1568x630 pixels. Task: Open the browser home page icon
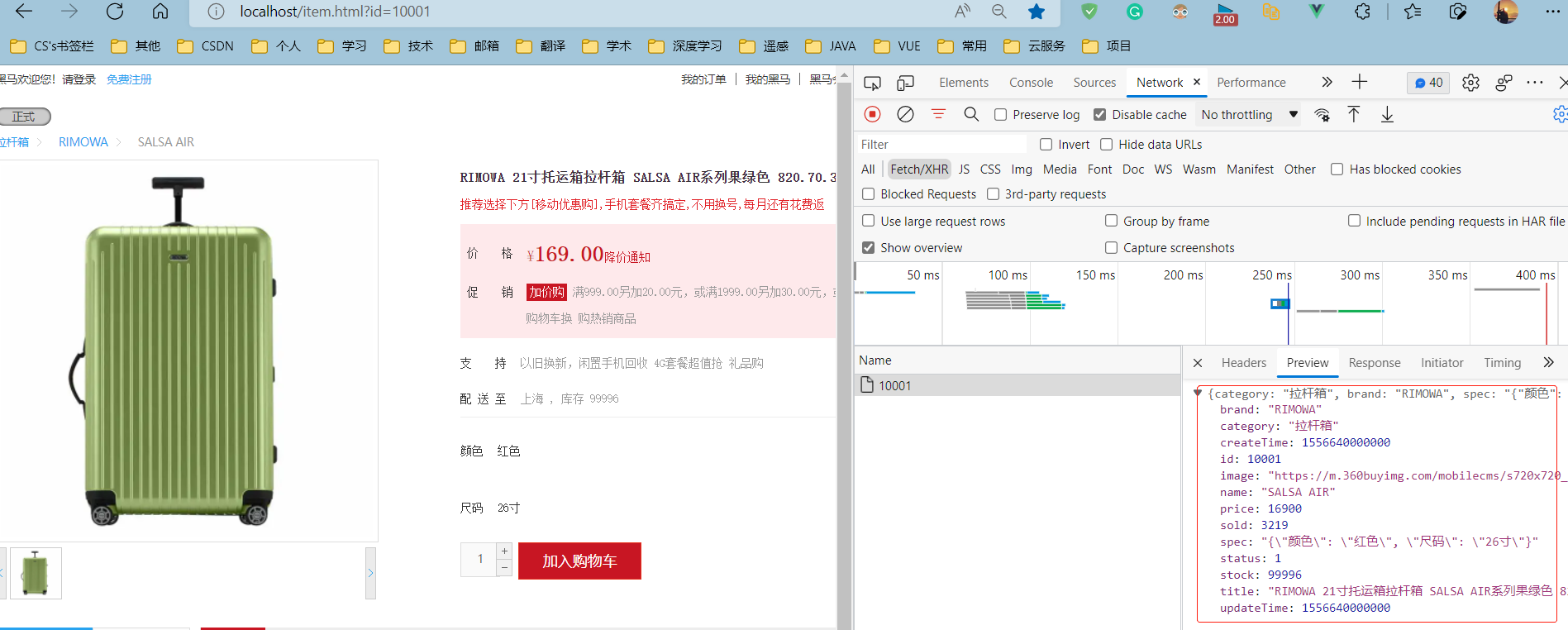160,12
